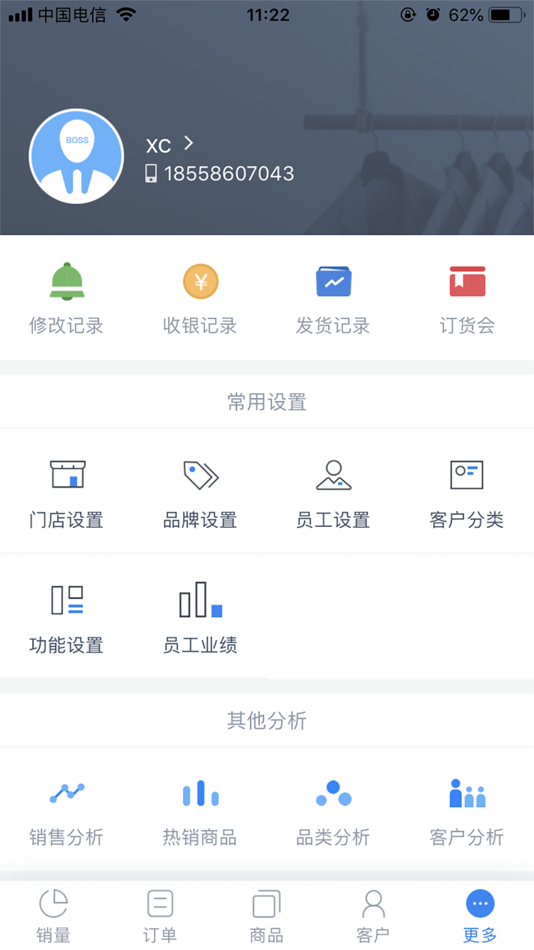Open the 品类分析 bubbles icon
Image resolution: width=534 pixels, height=950 pixels.
(x=333, y=792)
